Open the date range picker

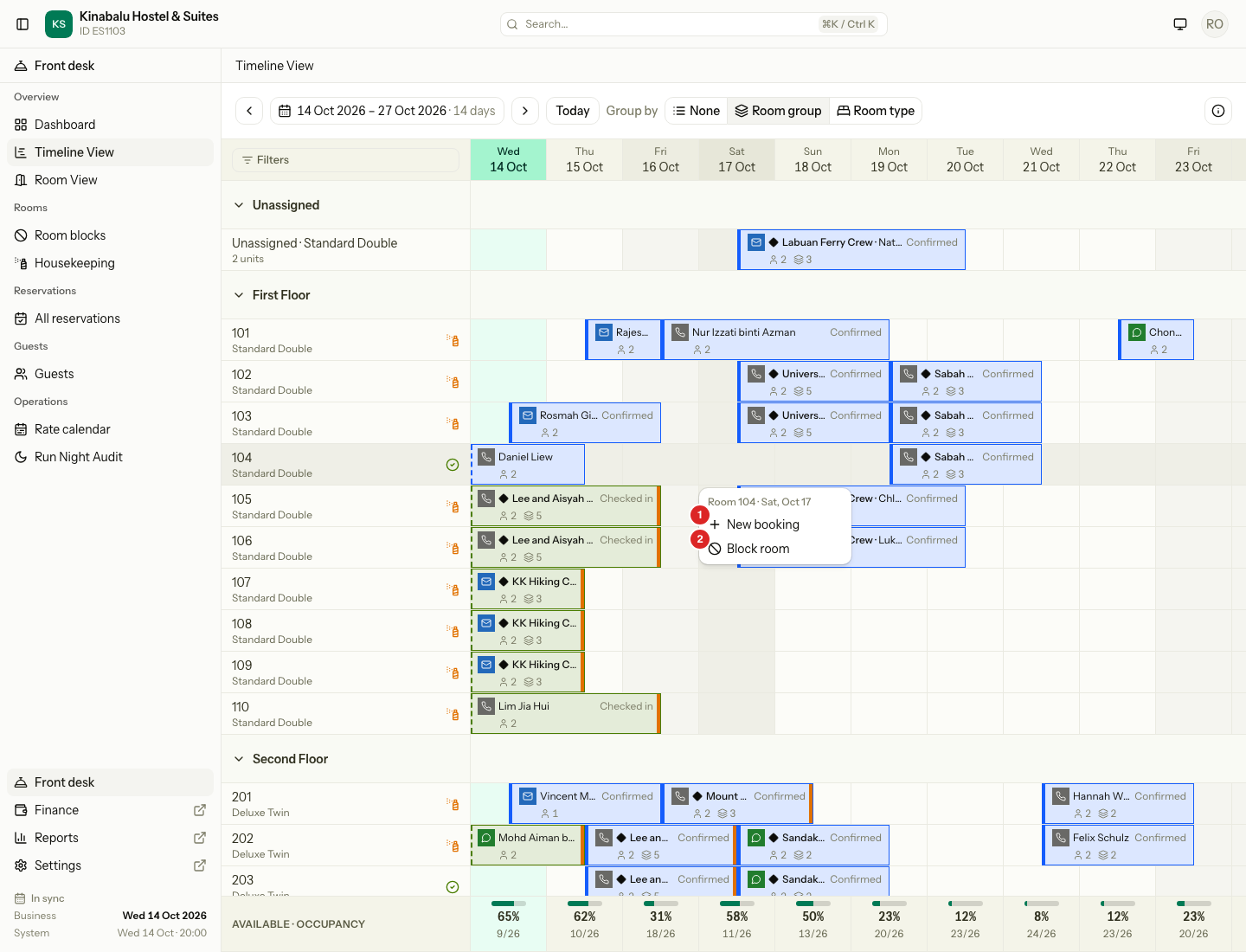387,111
